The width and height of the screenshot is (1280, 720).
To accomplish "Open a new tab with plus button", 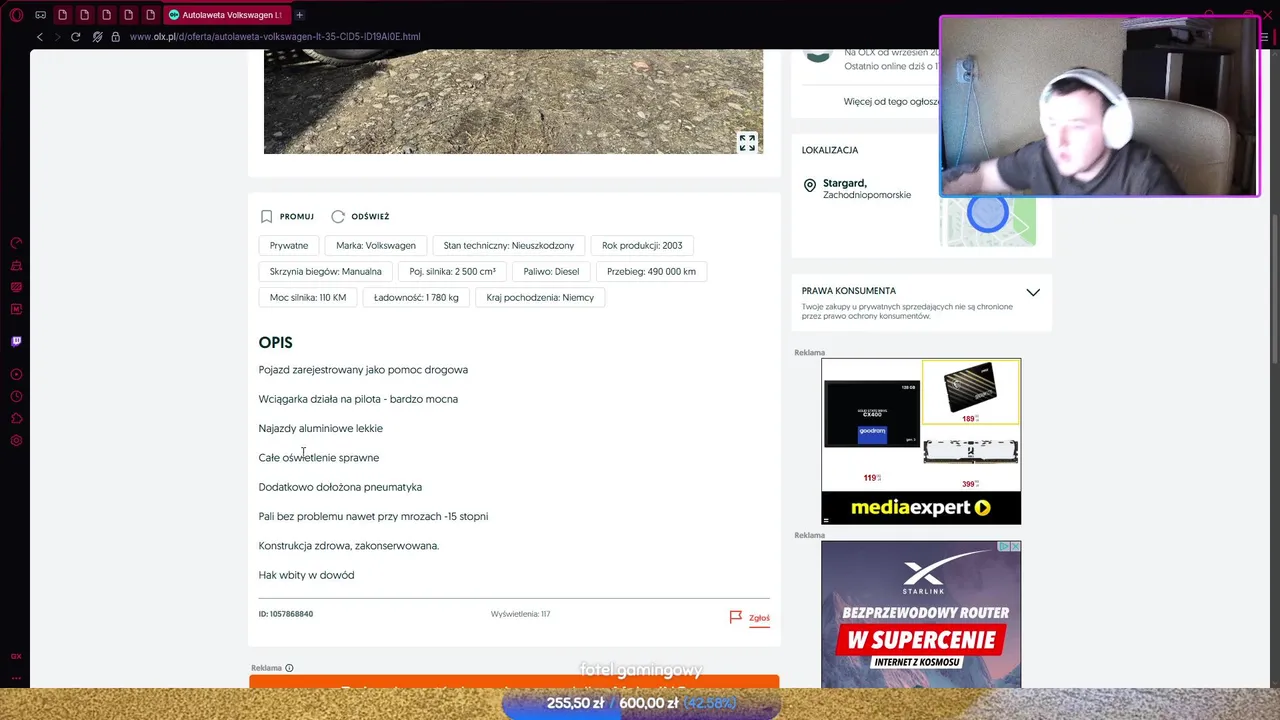I will point(299,15).
